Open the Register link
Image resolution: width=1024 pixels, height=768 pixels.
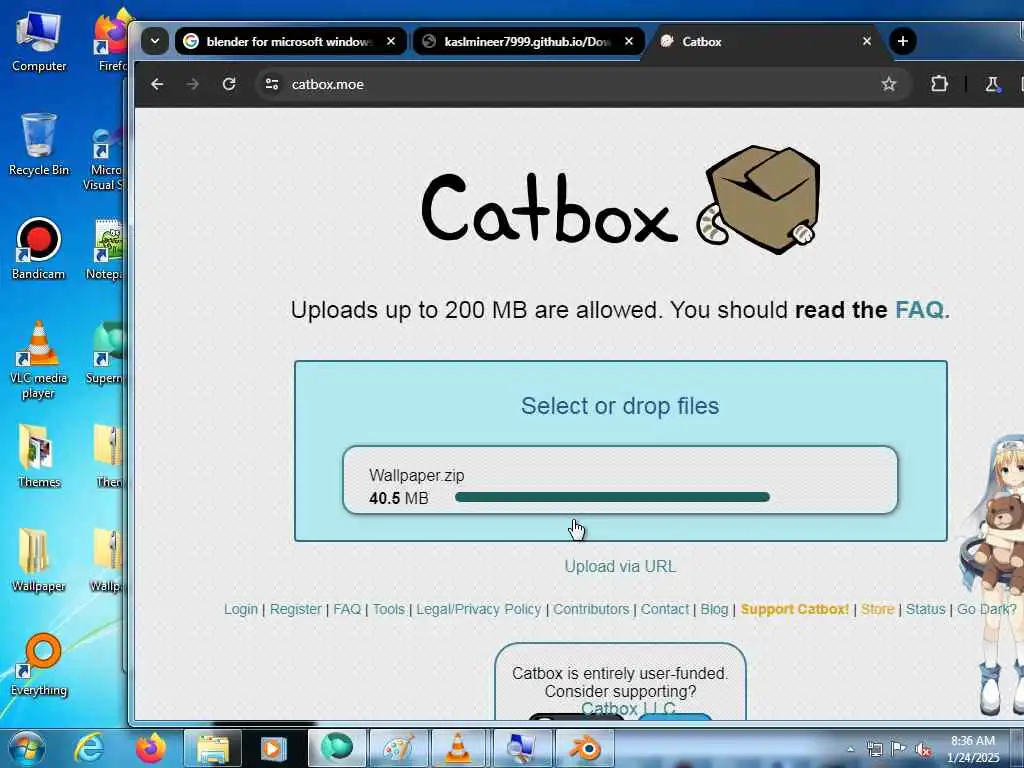click(x=295, y=609)
